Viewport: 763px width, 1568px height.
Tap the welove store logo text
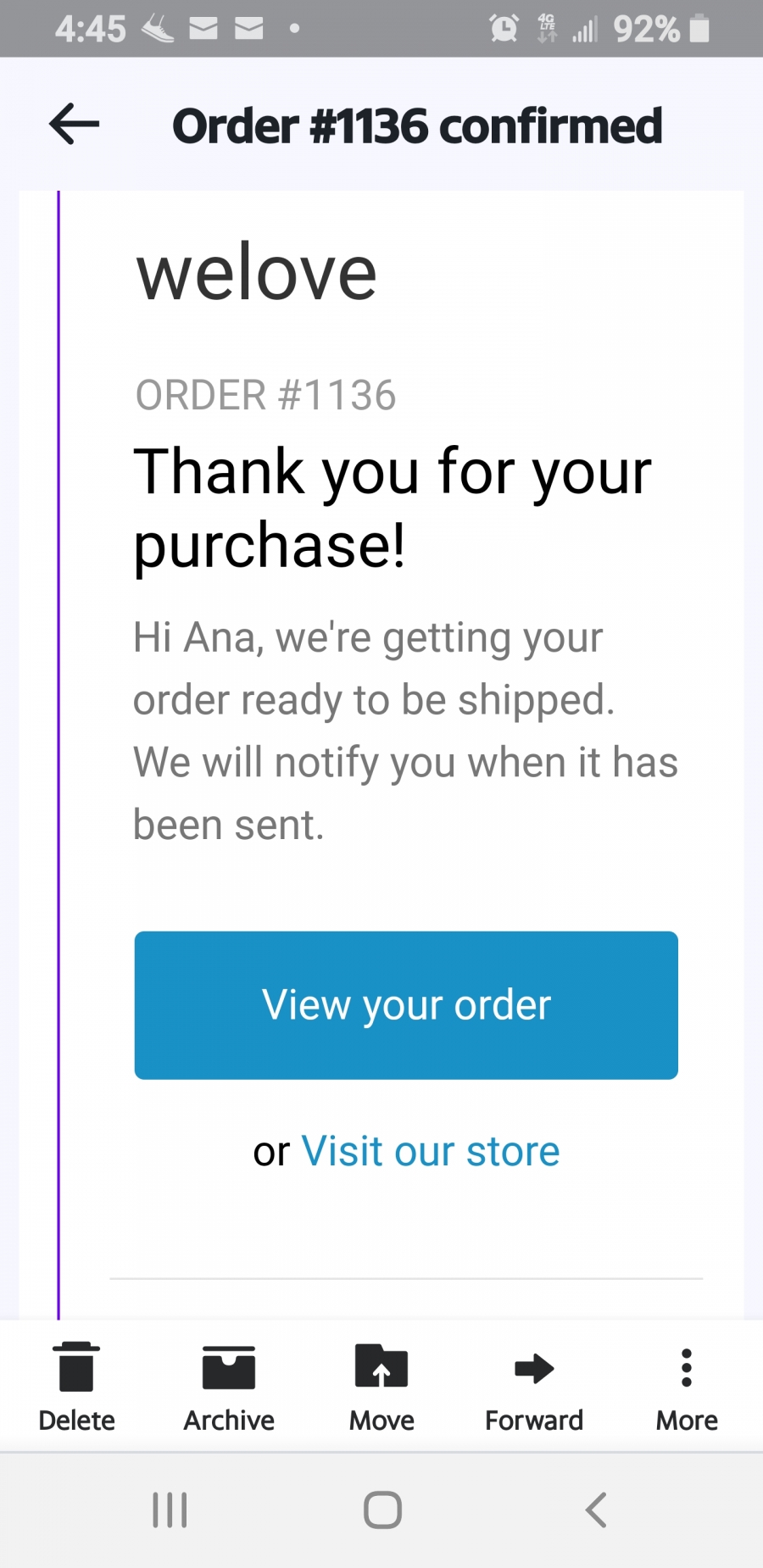pos(256,273)
